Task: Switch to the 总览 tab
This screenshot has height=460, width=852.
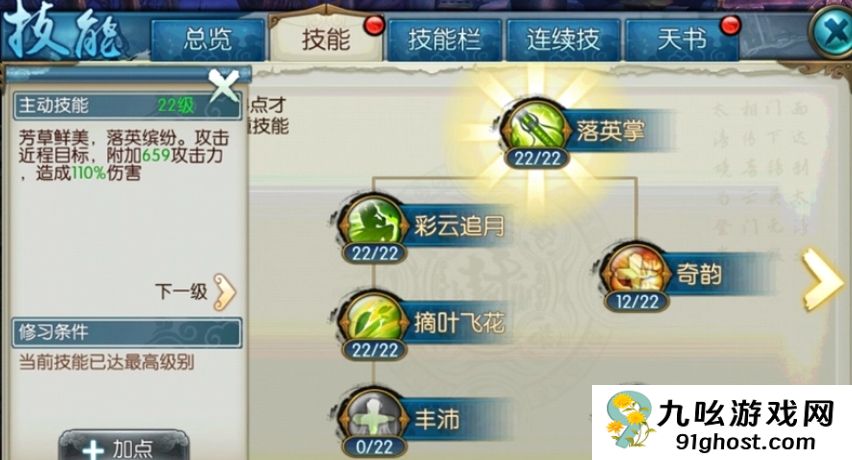Action: click(x=208, y=40)
